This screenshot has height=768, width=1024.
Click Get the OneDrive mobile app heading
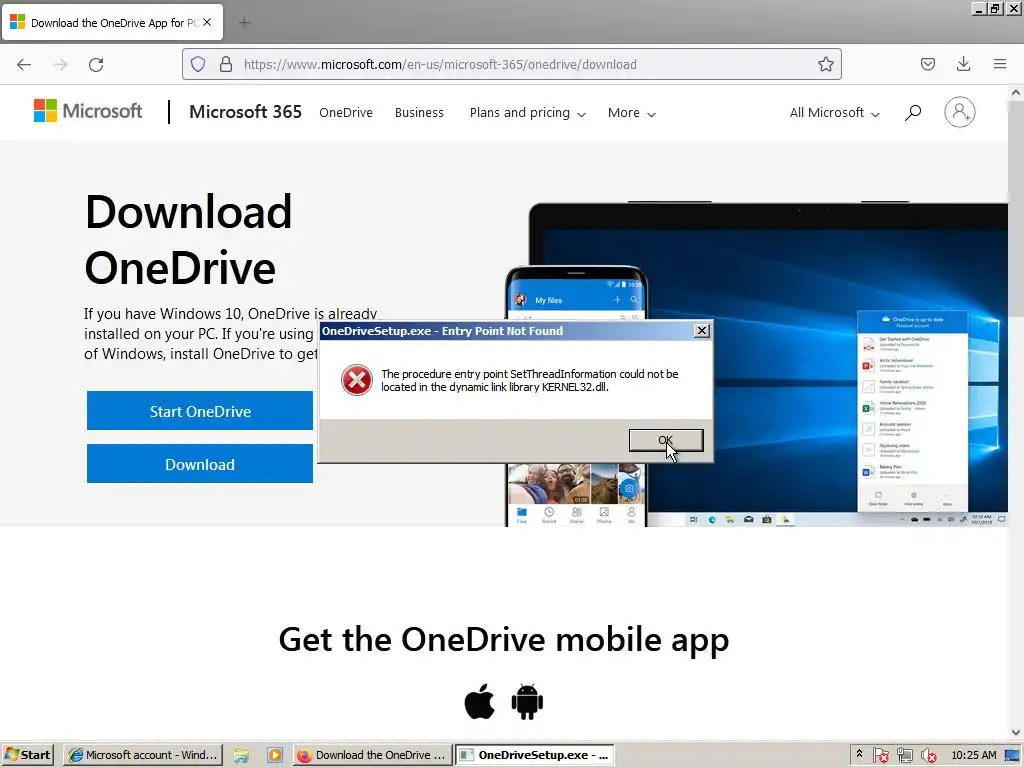pyautogui.click(x=504, y=639)
